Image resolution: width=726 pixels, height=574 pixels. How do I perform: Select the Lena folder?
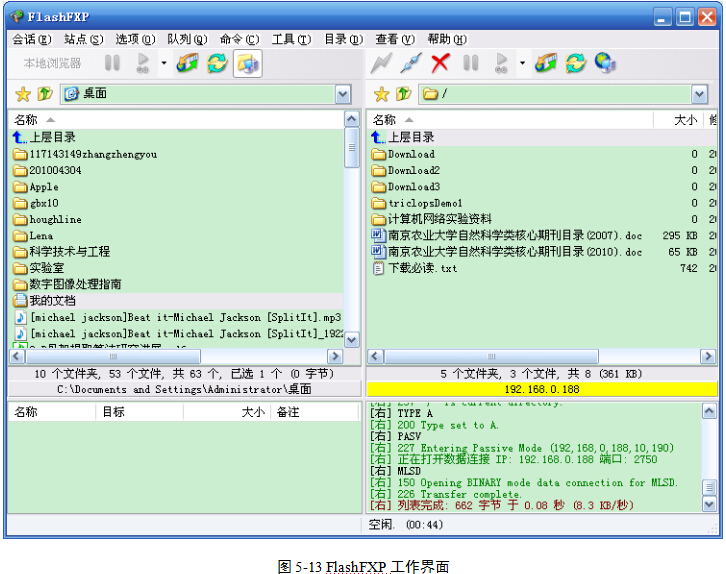coord(176,236)
